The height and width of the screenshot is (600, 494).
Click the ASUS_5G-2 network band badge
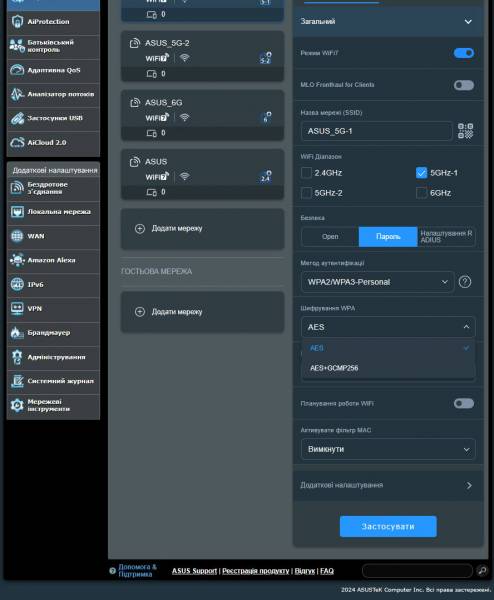click(266, 58)
